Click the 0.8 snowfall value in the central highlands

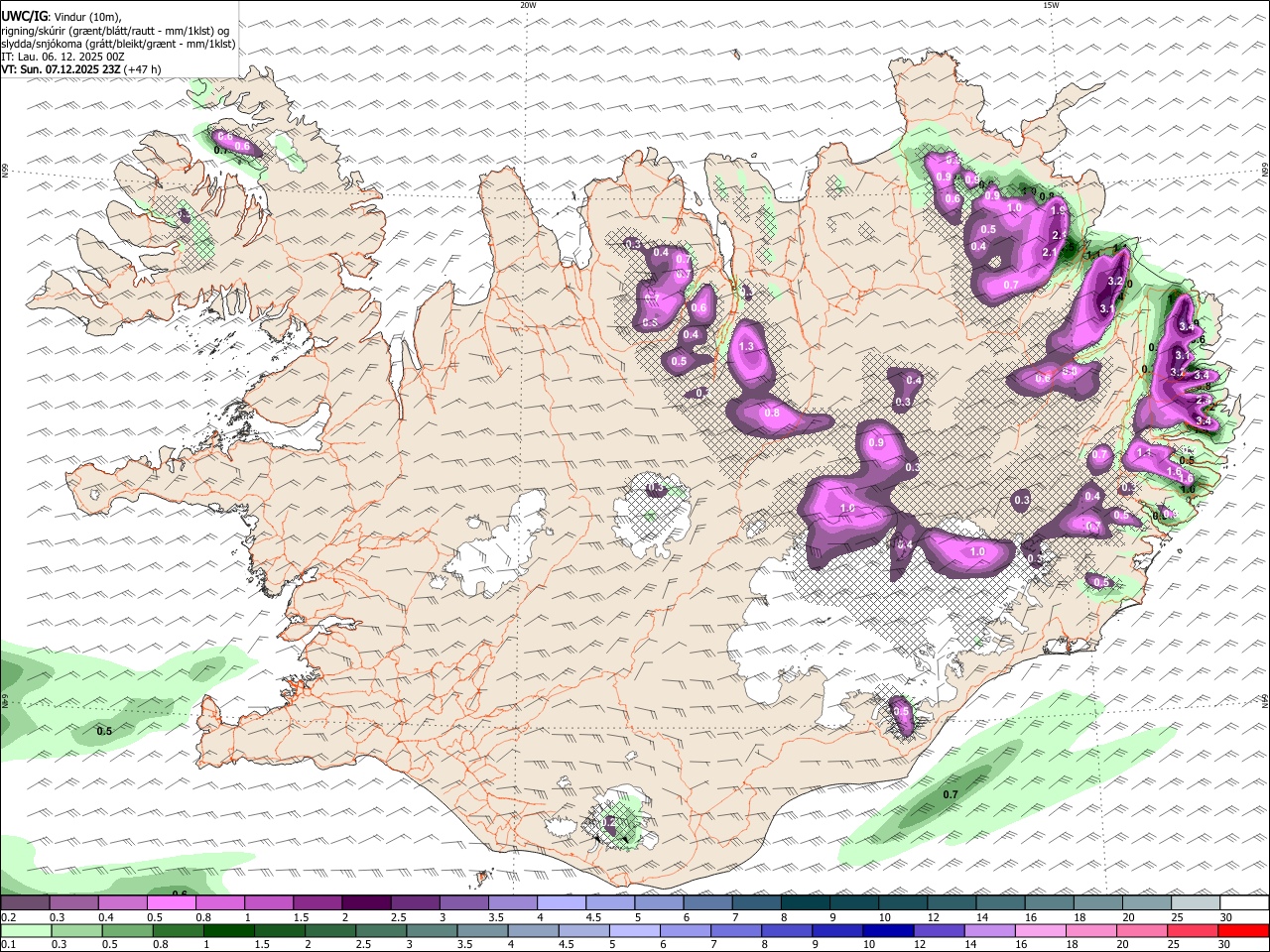pos(771,413)
